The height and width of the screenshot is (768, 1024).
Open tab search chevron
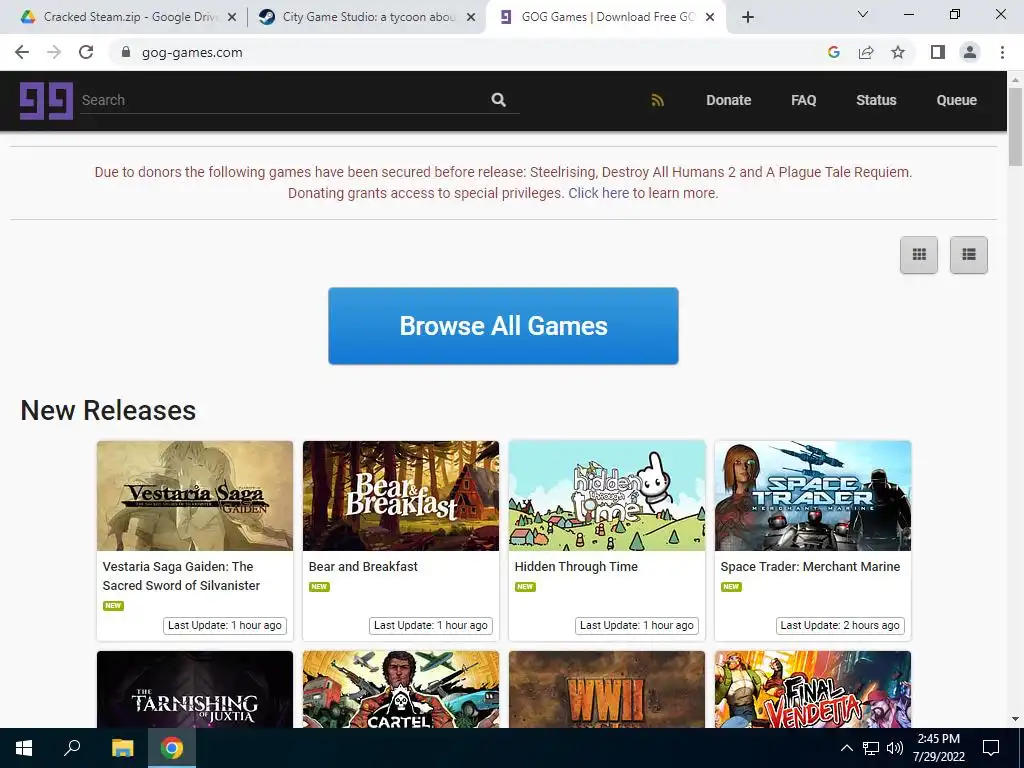pyautogui.click(x=863, y=14)
